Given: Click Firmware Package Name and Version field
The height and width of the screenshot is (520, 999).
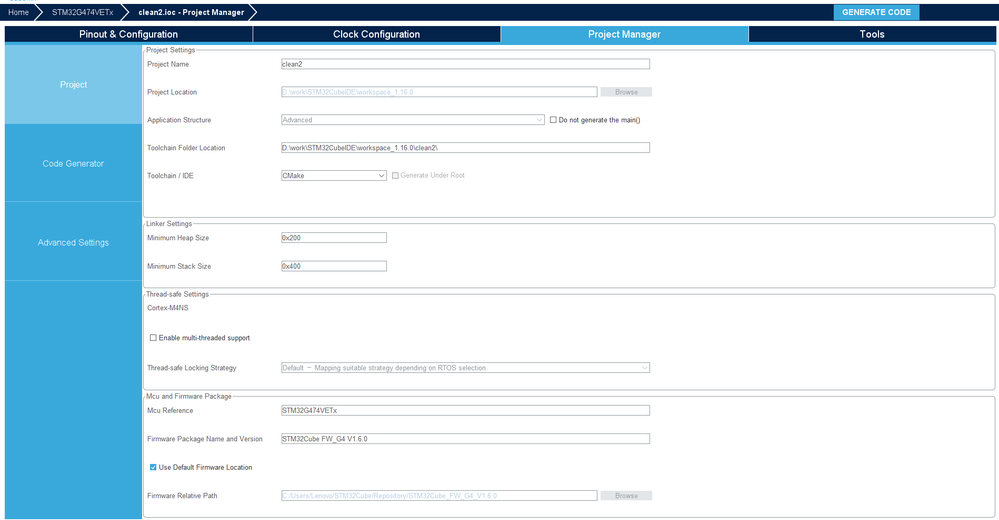Looking at the screenshot, I should pyautogui.click(x=465, y=439).
